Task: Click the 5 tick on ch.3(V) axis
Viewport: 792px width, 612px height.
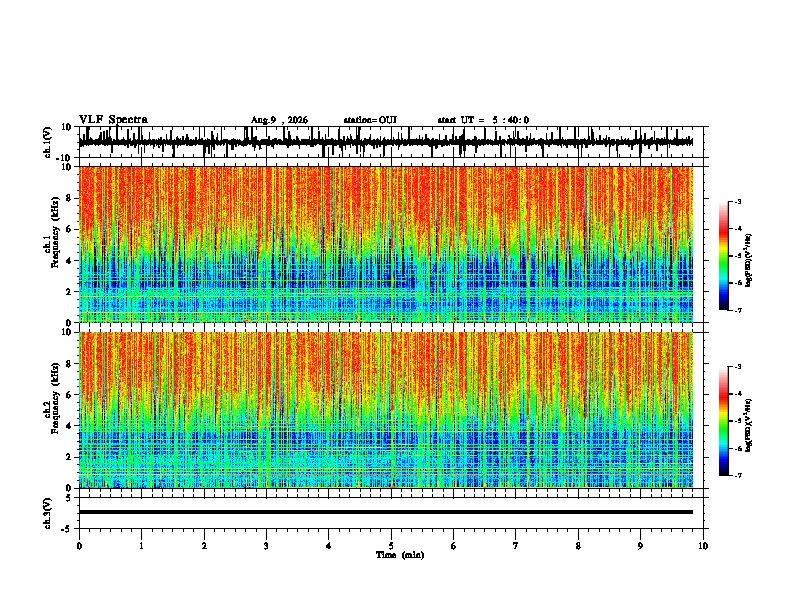Action: pyautogui.click(x=69, y=497)
